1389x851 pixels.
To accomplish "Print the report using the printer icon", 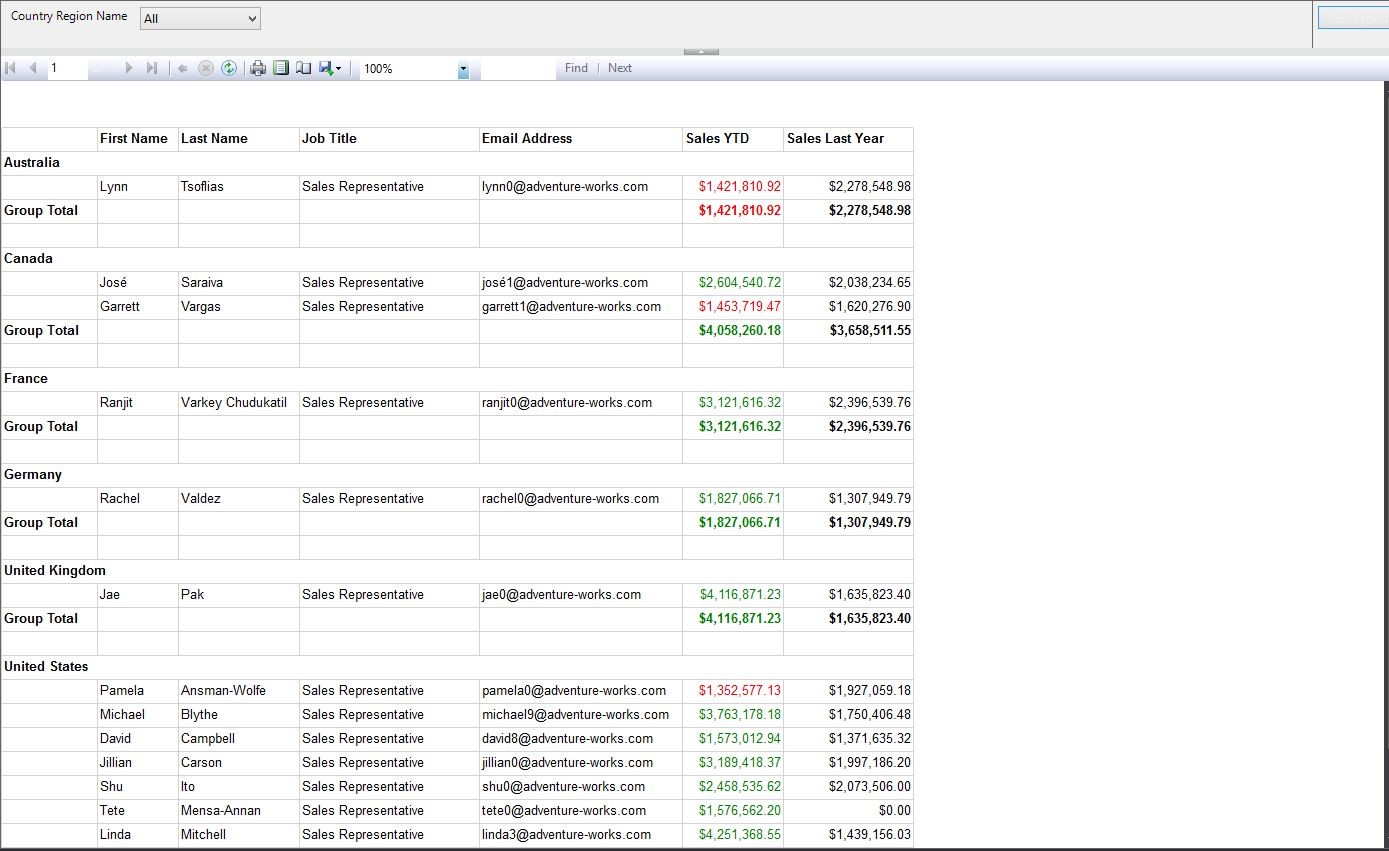I will pos(258,68).
